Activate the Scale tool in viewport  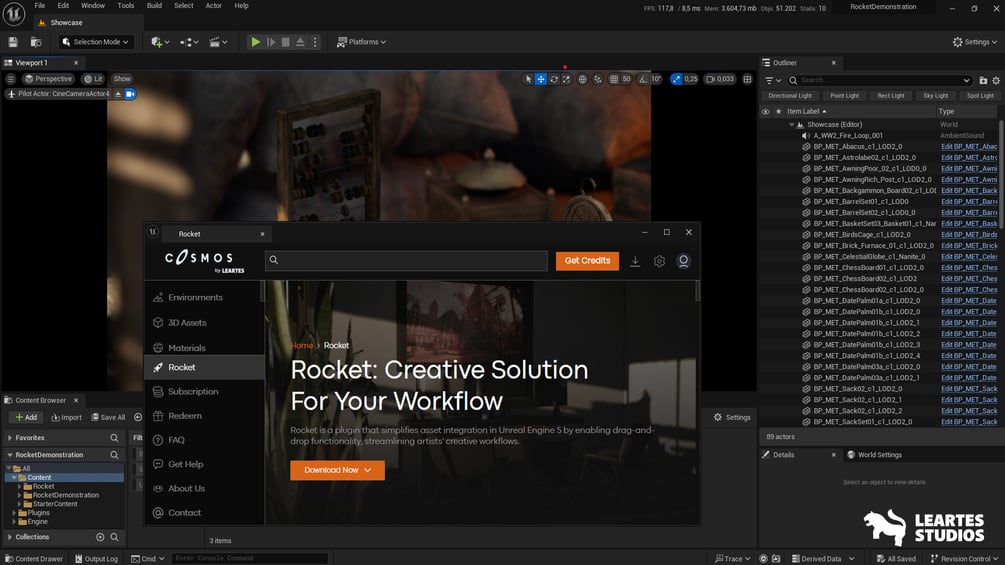click(x=566, y=79)
